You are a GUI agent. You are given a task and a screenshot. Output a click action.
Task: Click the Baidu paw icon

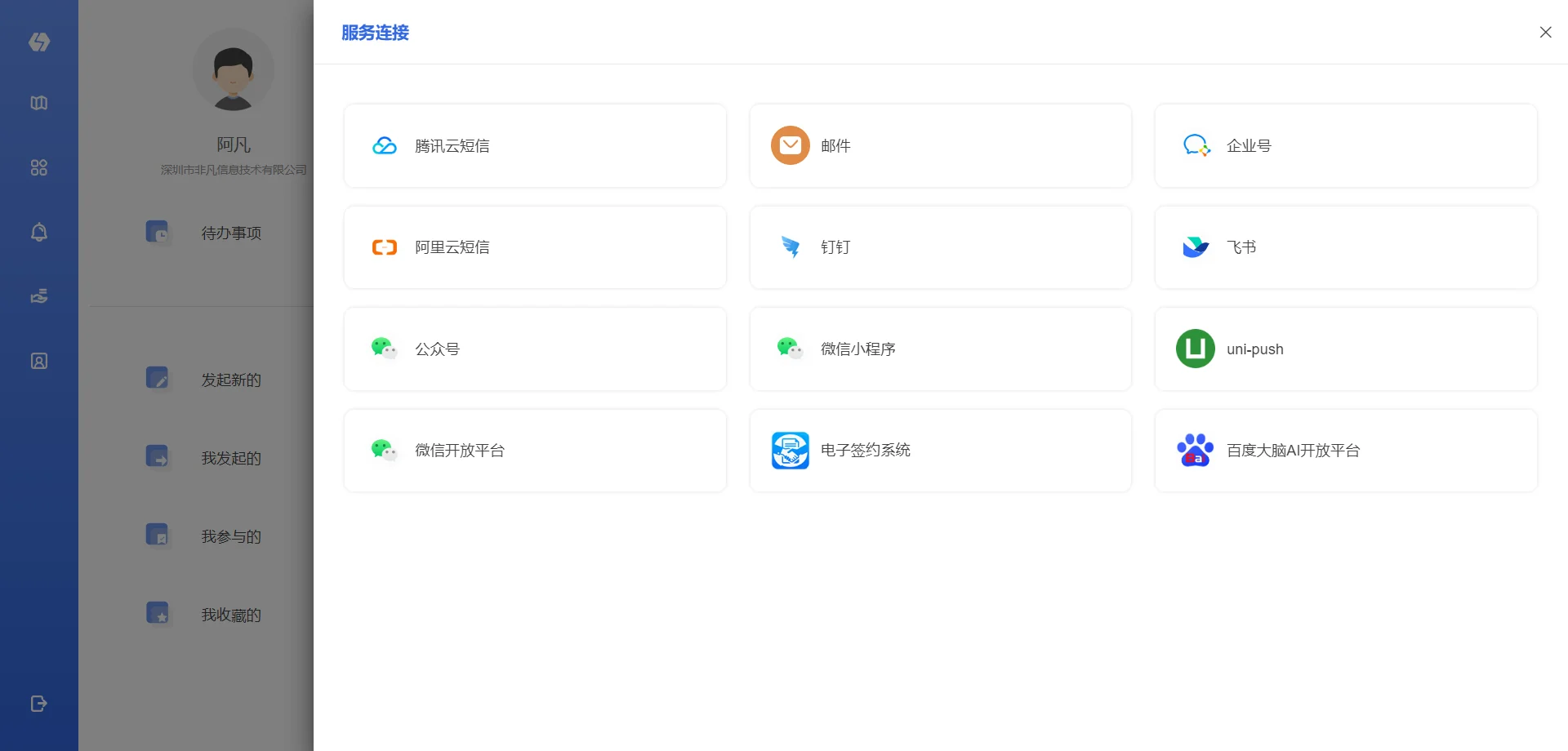pos(1196,450)
